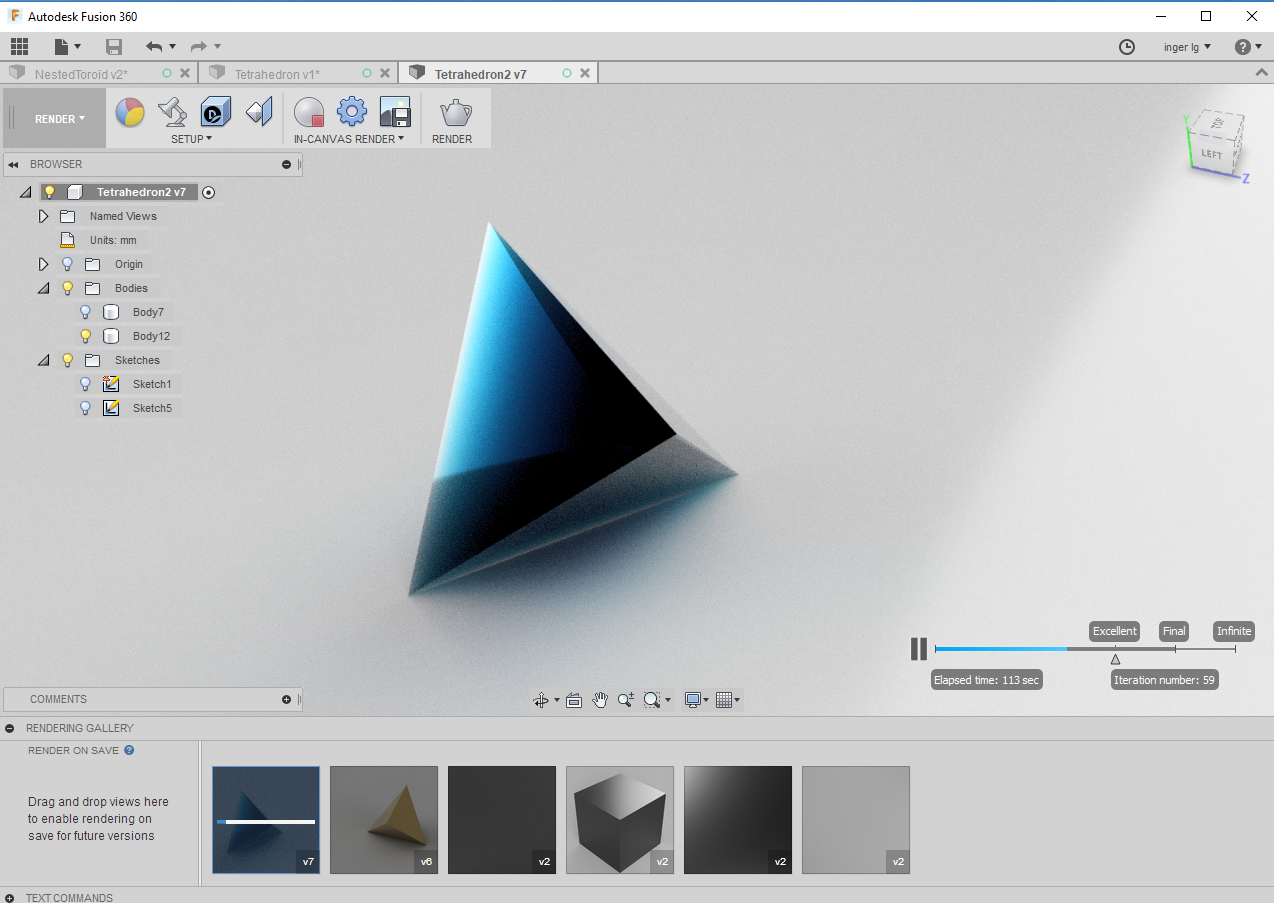The height and width of the screenshot is (903, 1274).
Task: Click the Render on Save info icon
Action: 129,750
